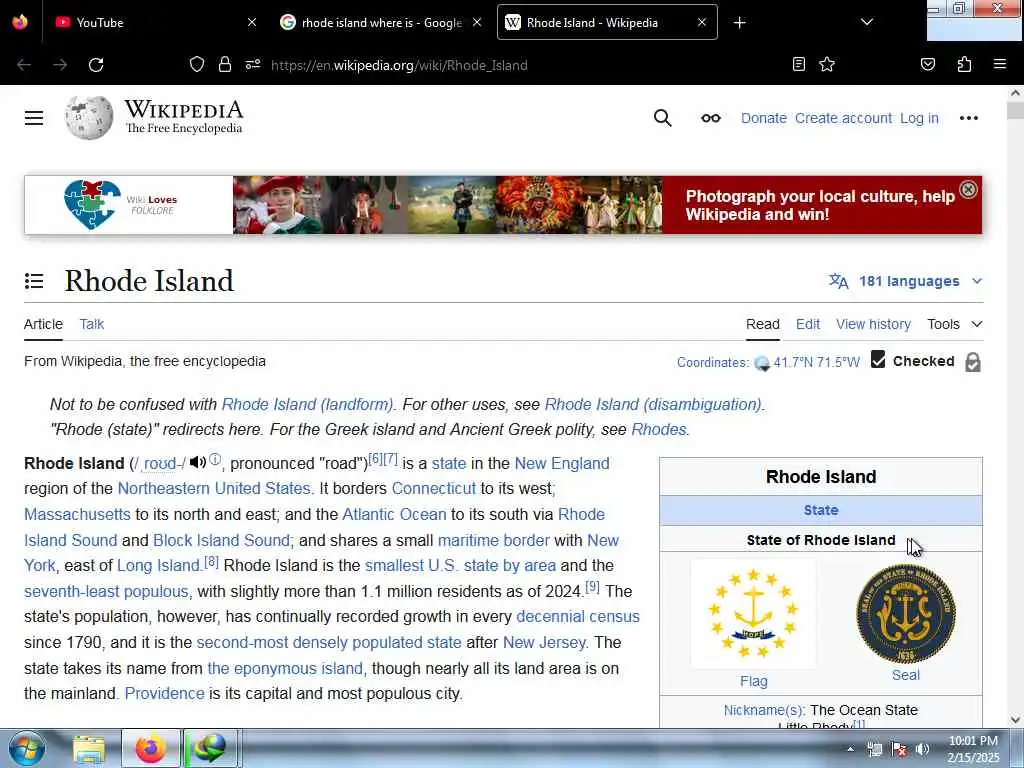Open the personal tools ellipsis menu
The height and width of the screenshot is (768, 1024).
point(968,118)
